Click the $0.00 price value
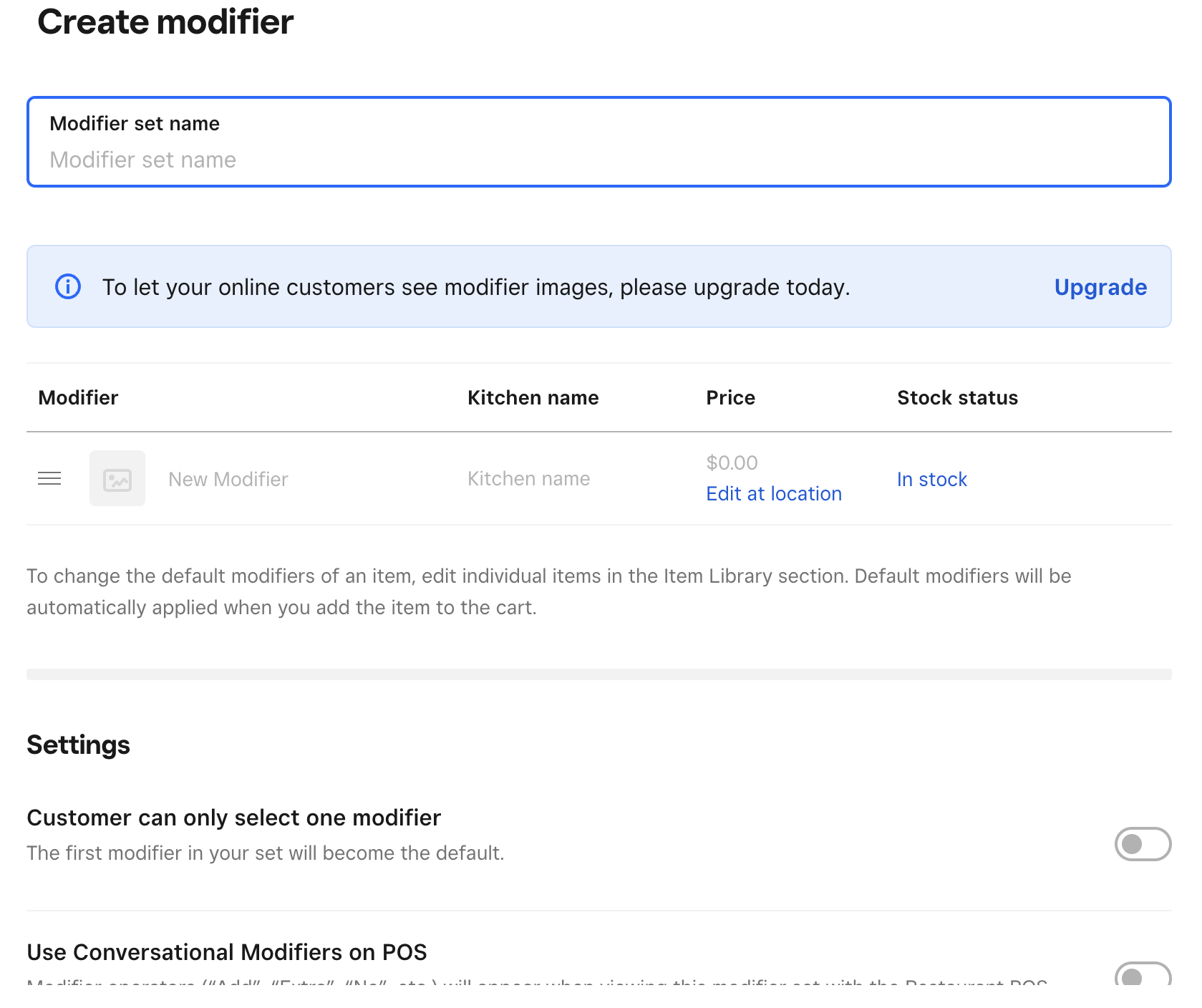1202x1008 pixels. [732, 462]
